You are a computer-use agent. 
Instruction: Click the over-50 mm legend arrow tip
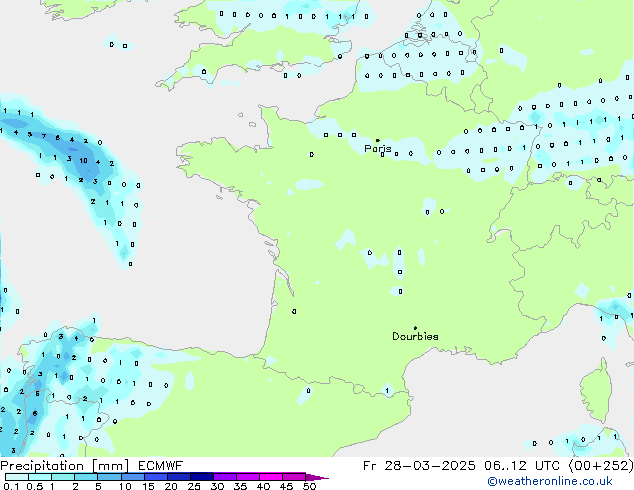(x=317, y=477)
